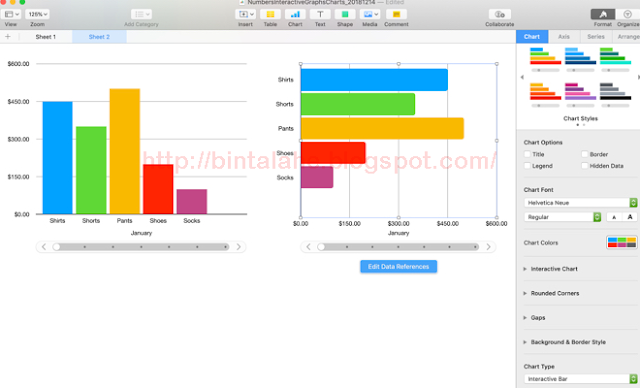Open the Zoom percentage dropdown
Screen dimensions: 640x388
(38, 14)
